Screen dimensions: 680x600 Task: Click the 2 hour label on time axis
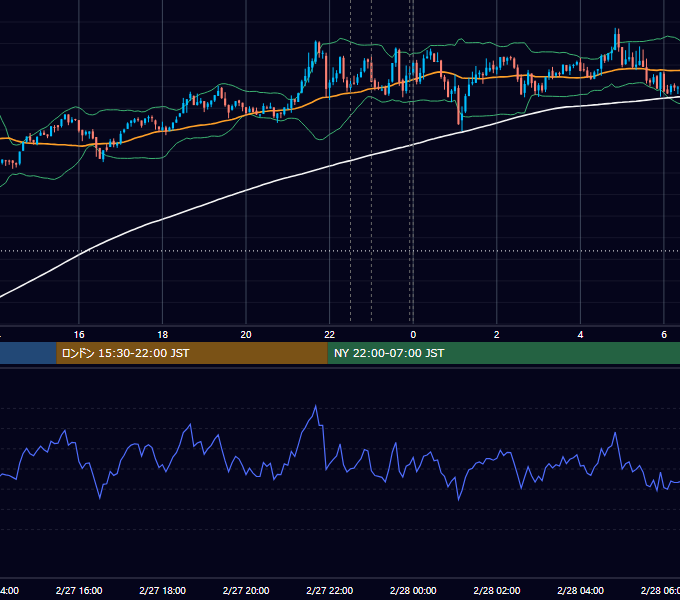click(497, 335)
